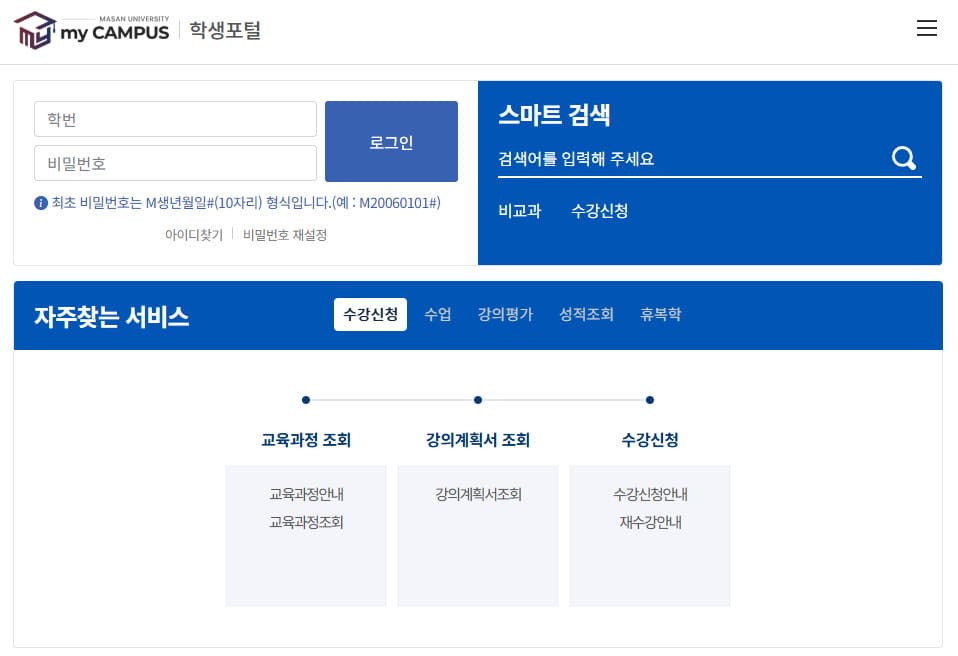Select the 강의계획서 조회 timeline dot
The height and width of the screenshot is (656, 958).
tap(477, 399)
